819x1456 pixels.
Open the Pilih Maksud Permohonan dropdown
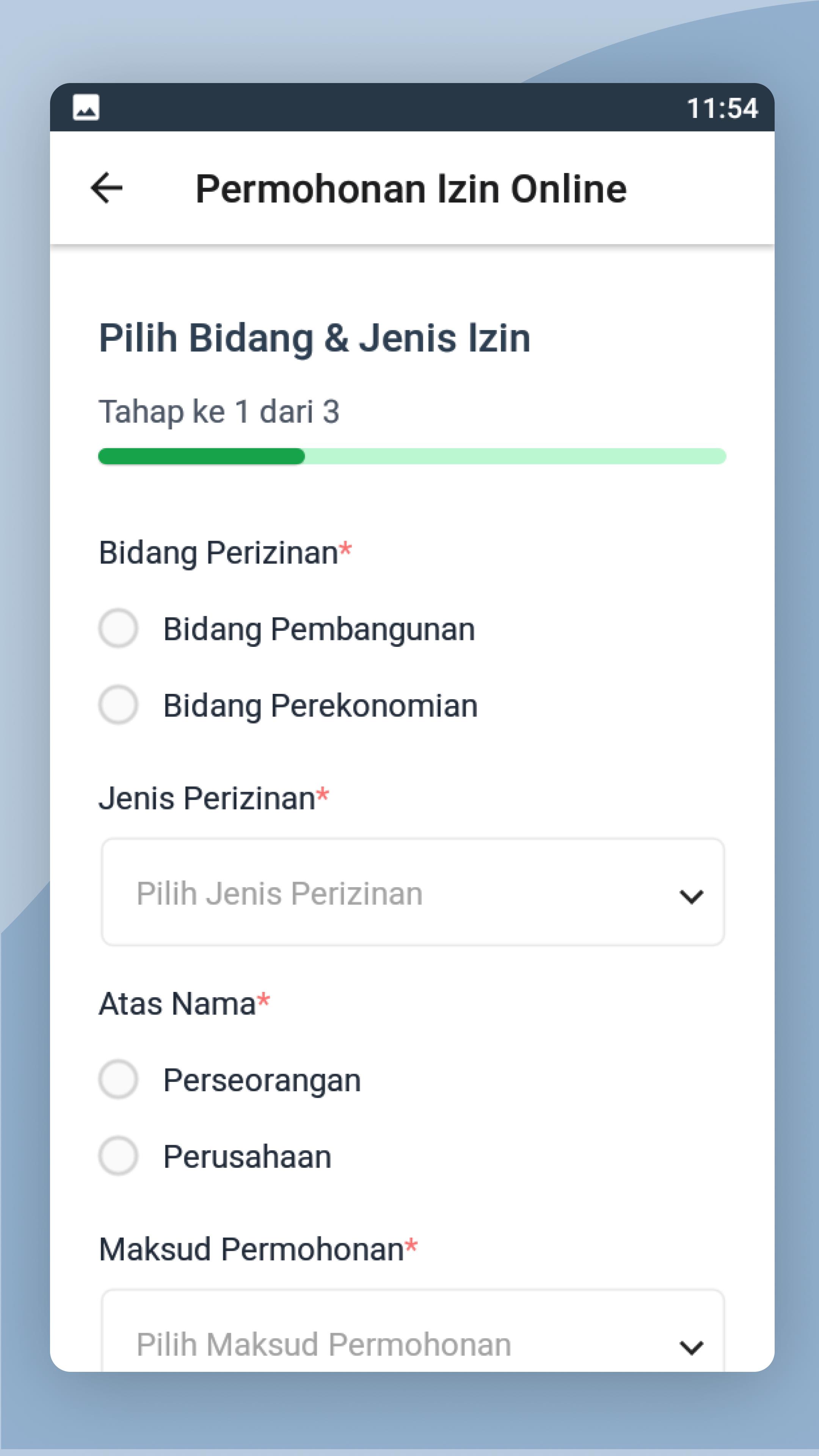(413, 1330)
